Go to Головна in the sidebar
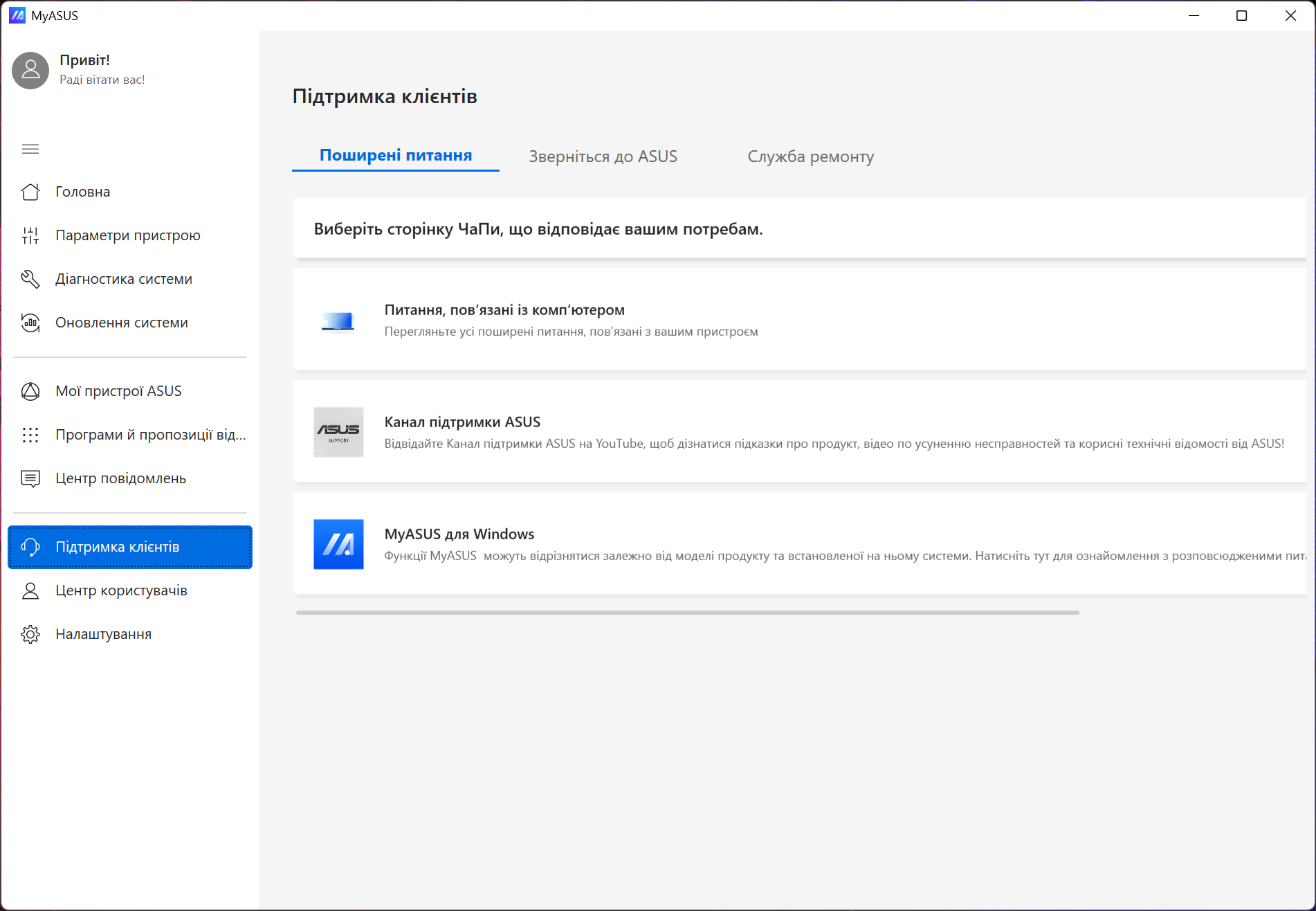This screenshot has height=911, width=1316. [x=130, y=192]
